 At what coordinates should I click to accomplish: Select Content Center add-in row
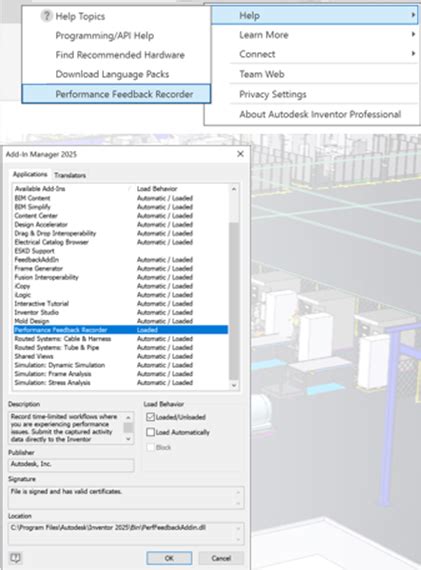point(121,216)
